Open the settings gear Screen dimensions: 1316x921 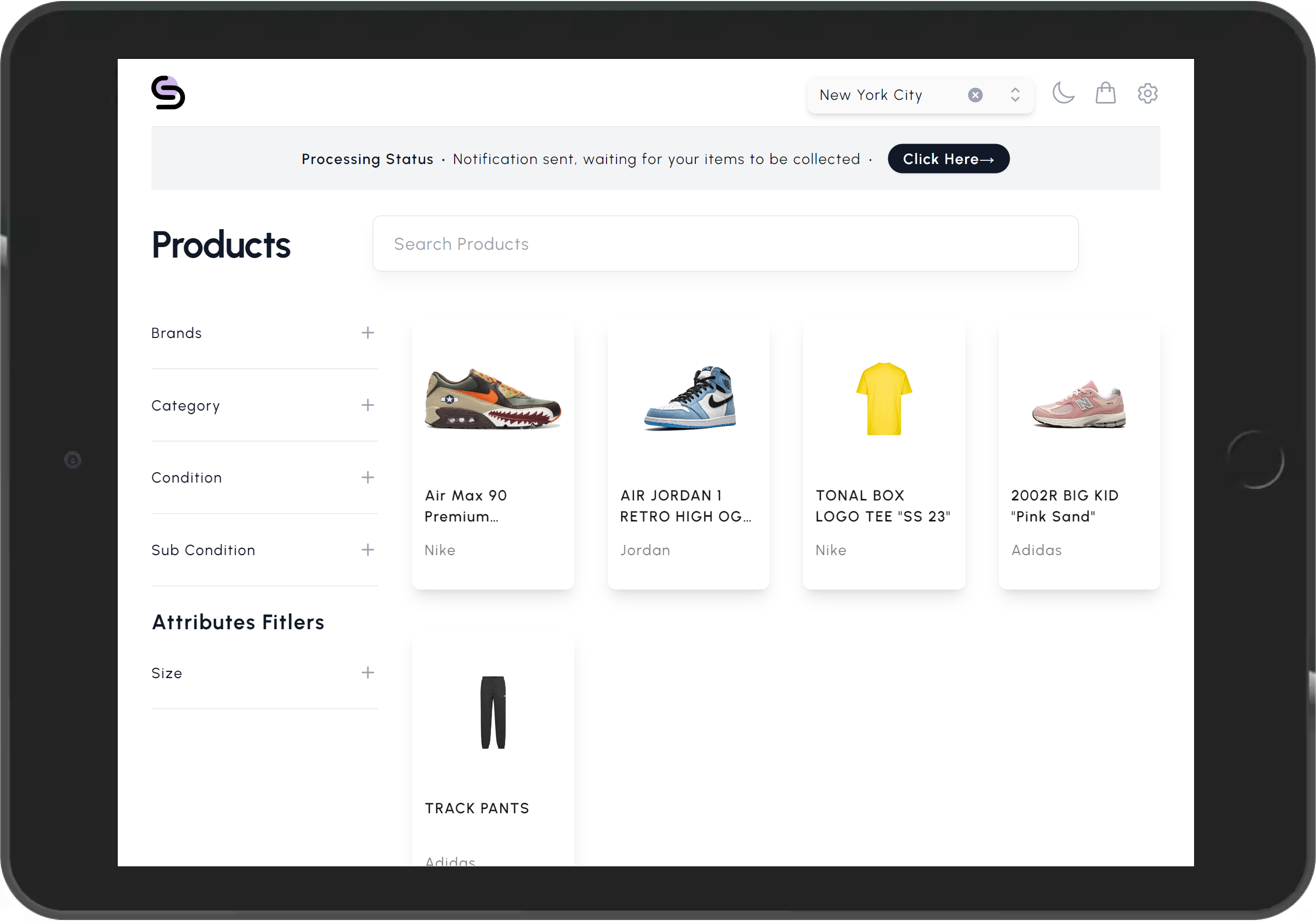pos(1147,93)
